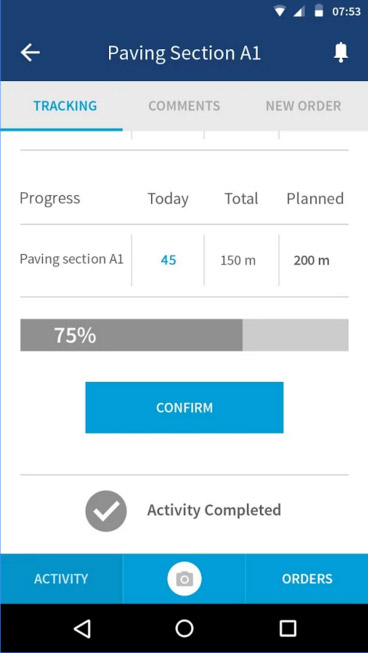
Task: Open the Comments tab
Action: click(184, 106)
